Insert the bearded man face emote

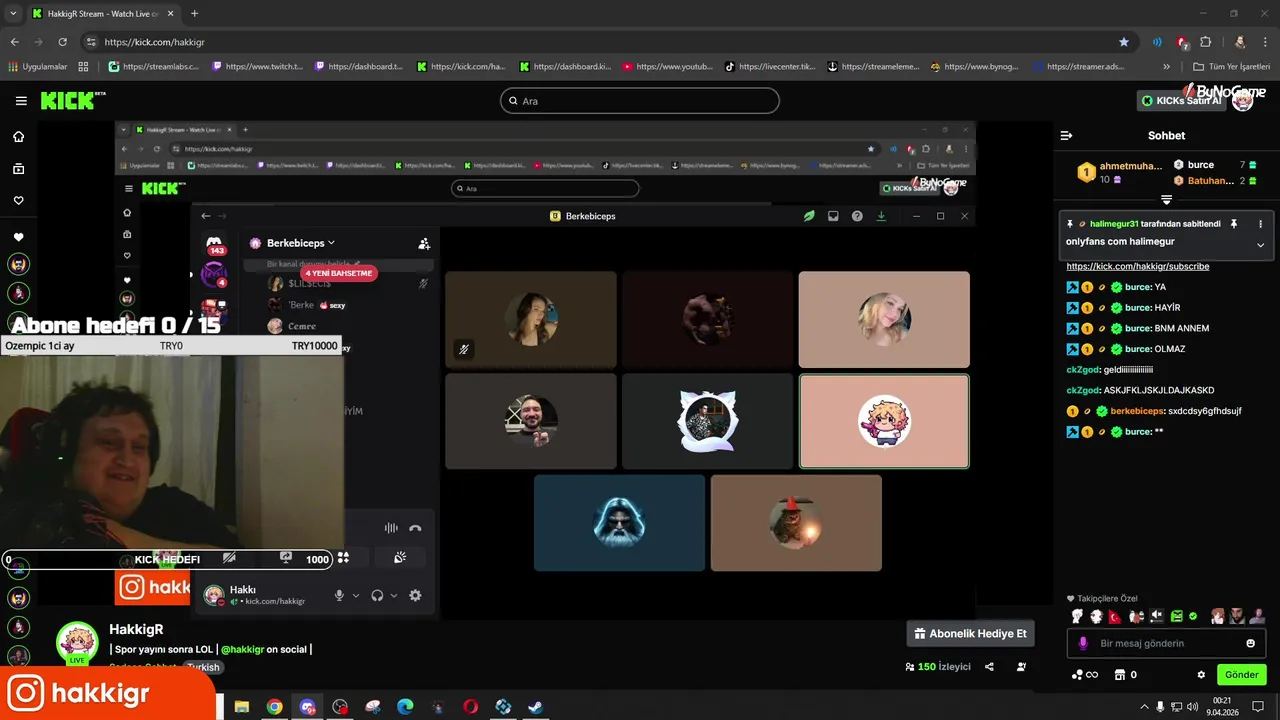point(1237,617)
